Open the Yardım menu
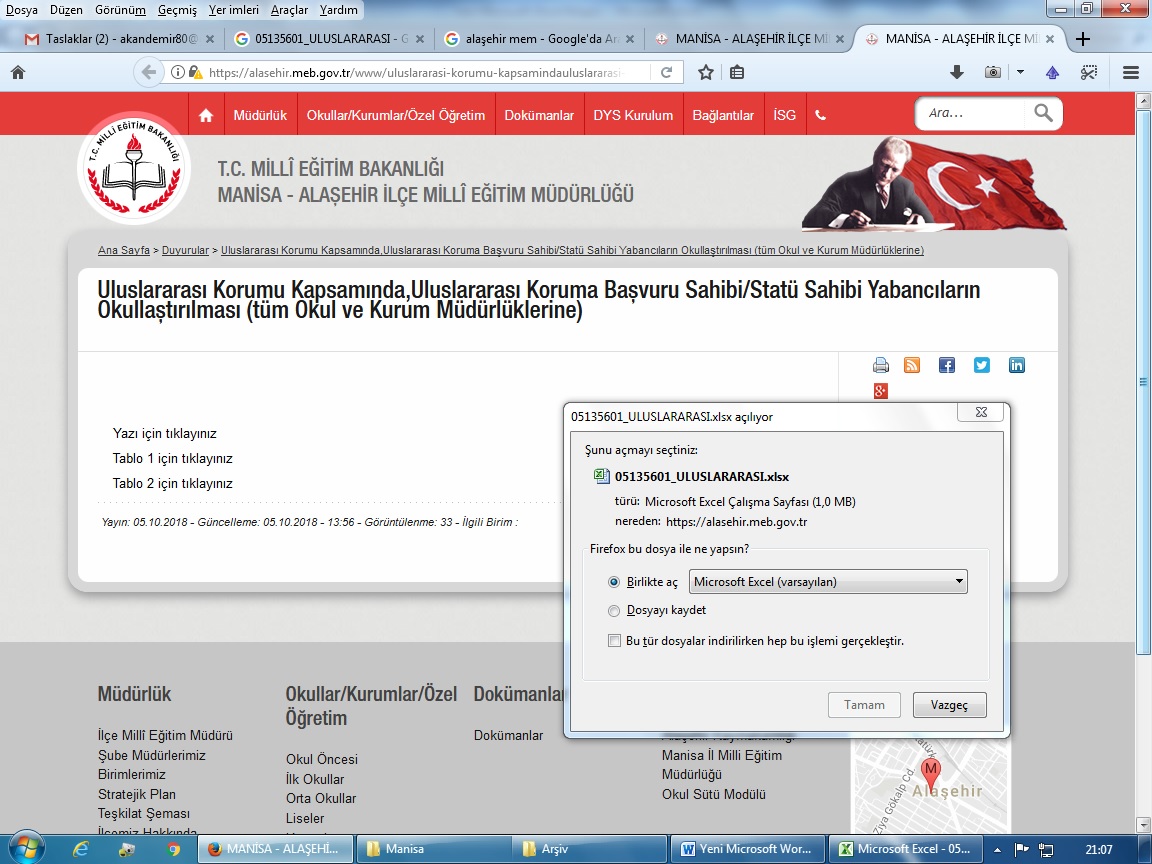Viewport: 1152px width, 864px height. point(339,10)
